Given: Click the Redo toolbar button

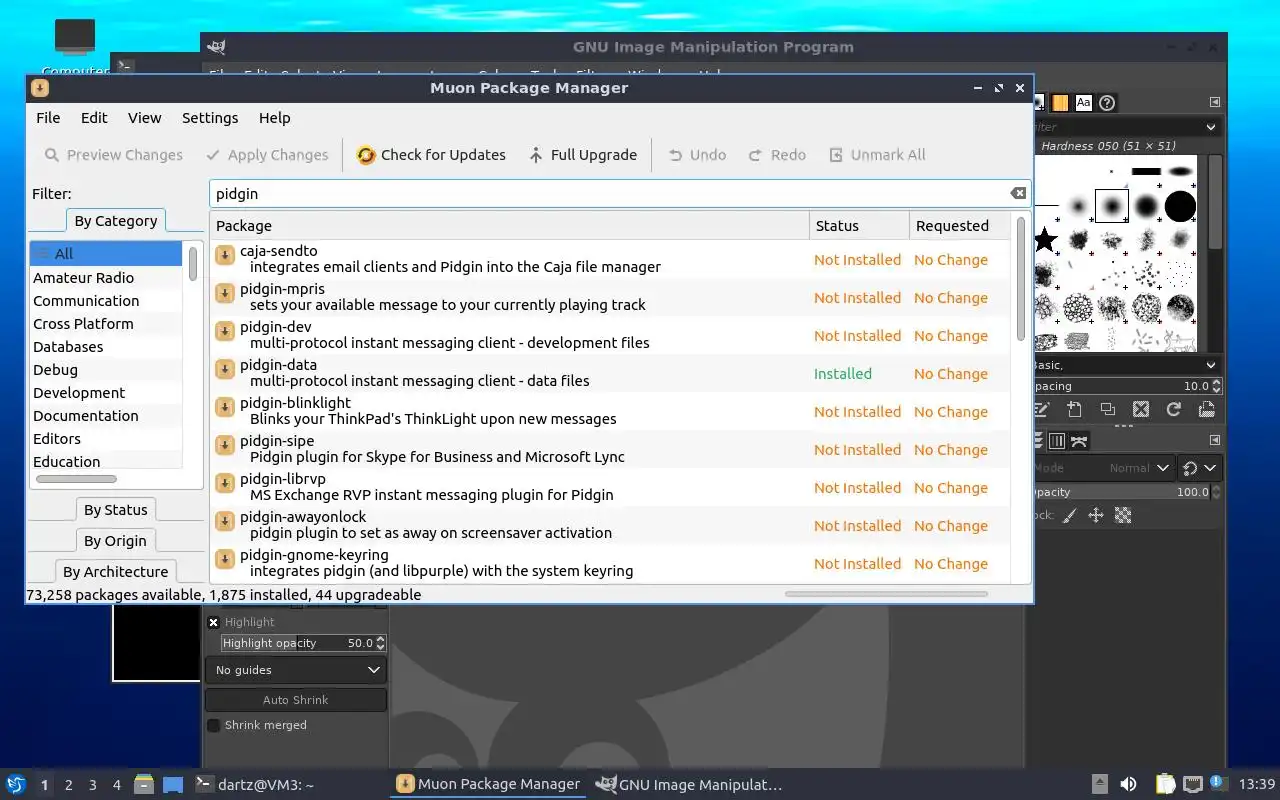Looking at the screenshot, I should coord(777,155).
